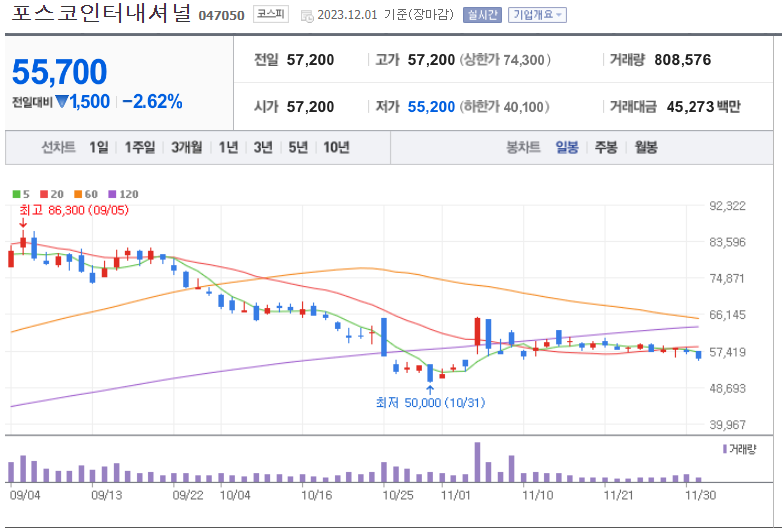Click the 코스피 market badge
The width and height of the screenshot is (782, 528).
pos(270,14)
